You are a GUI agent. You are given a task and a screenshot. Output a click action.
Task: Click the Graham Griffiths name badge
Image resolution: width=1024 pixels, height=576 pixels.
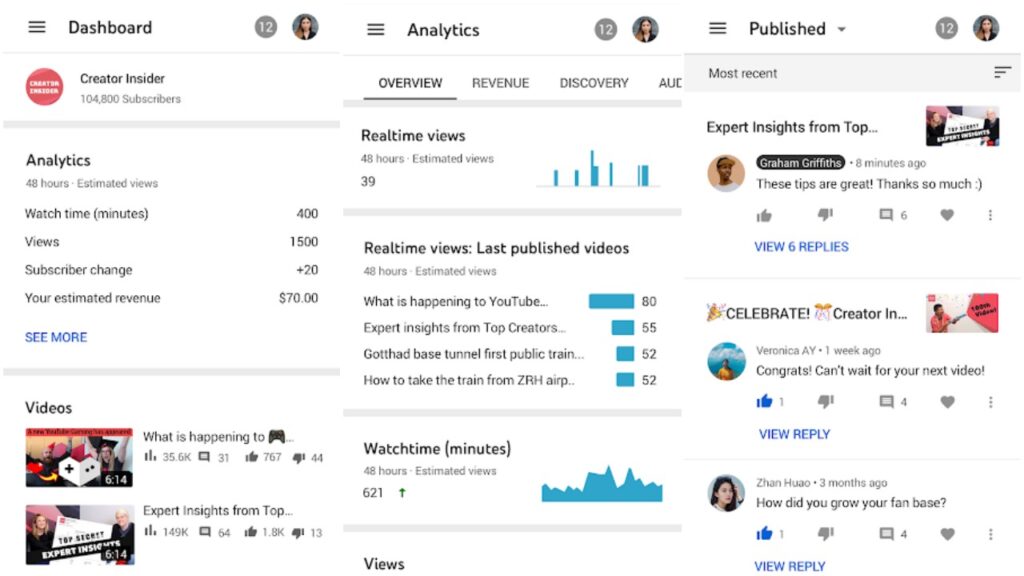801,162
